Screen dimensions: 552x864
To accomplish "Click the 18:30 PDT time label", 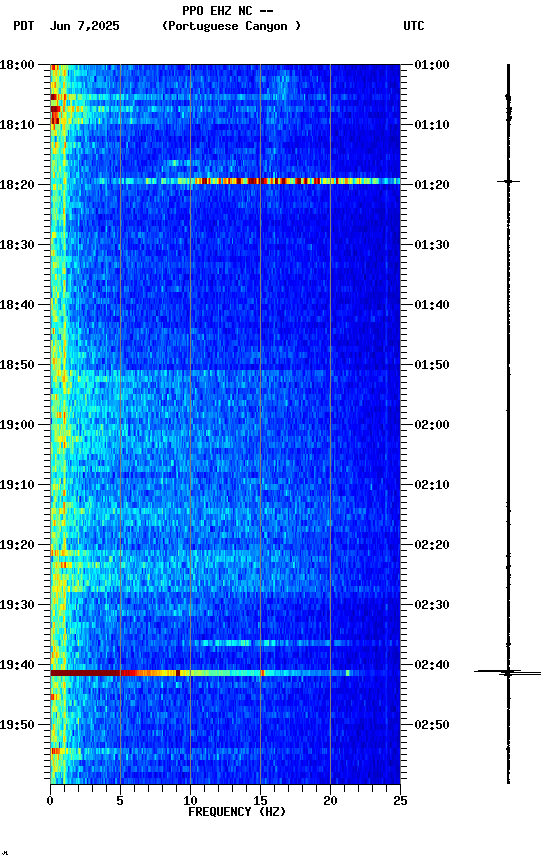I will click(17, 245).
